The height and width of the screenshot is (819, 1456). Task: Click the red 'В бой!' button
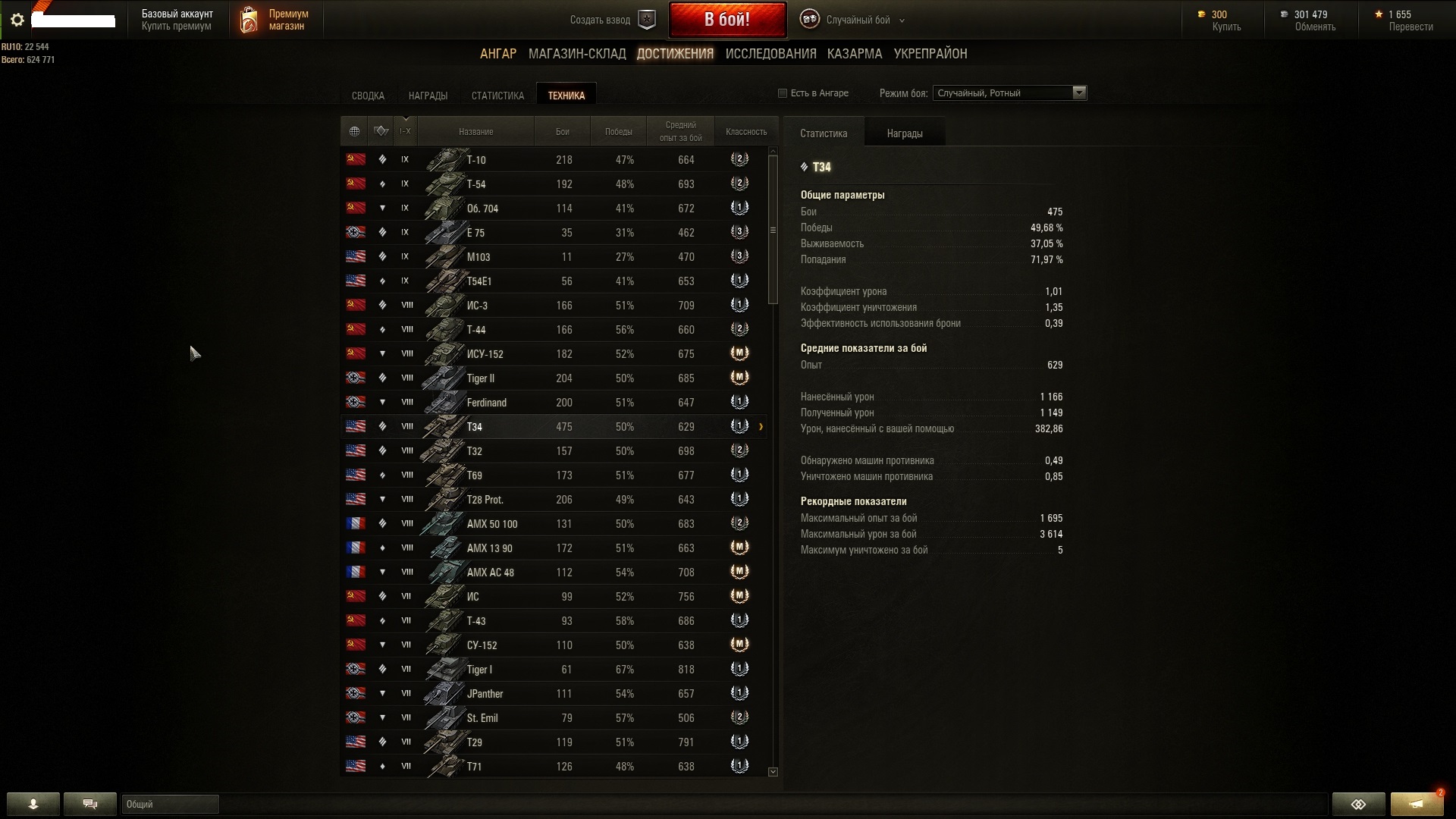point(727,20)
